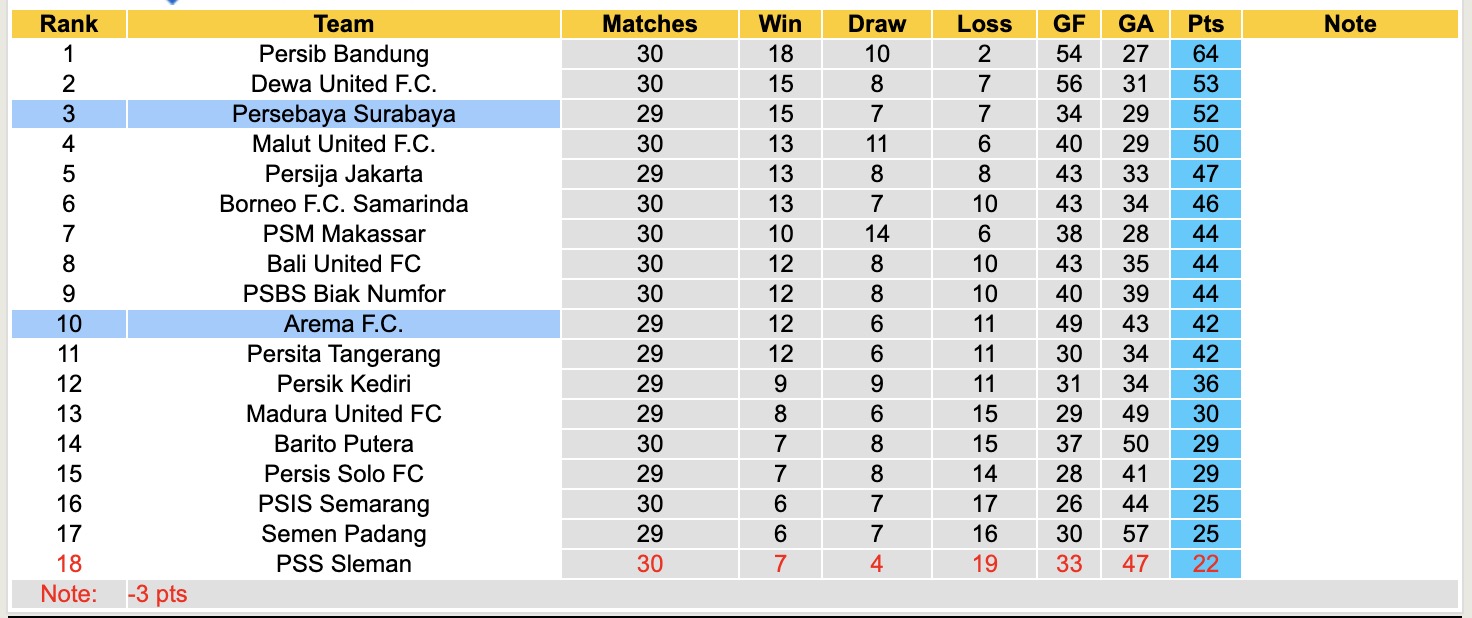1472x618 pixels.
Task: Click the Note column header
Action: [x=1349, y=24]
